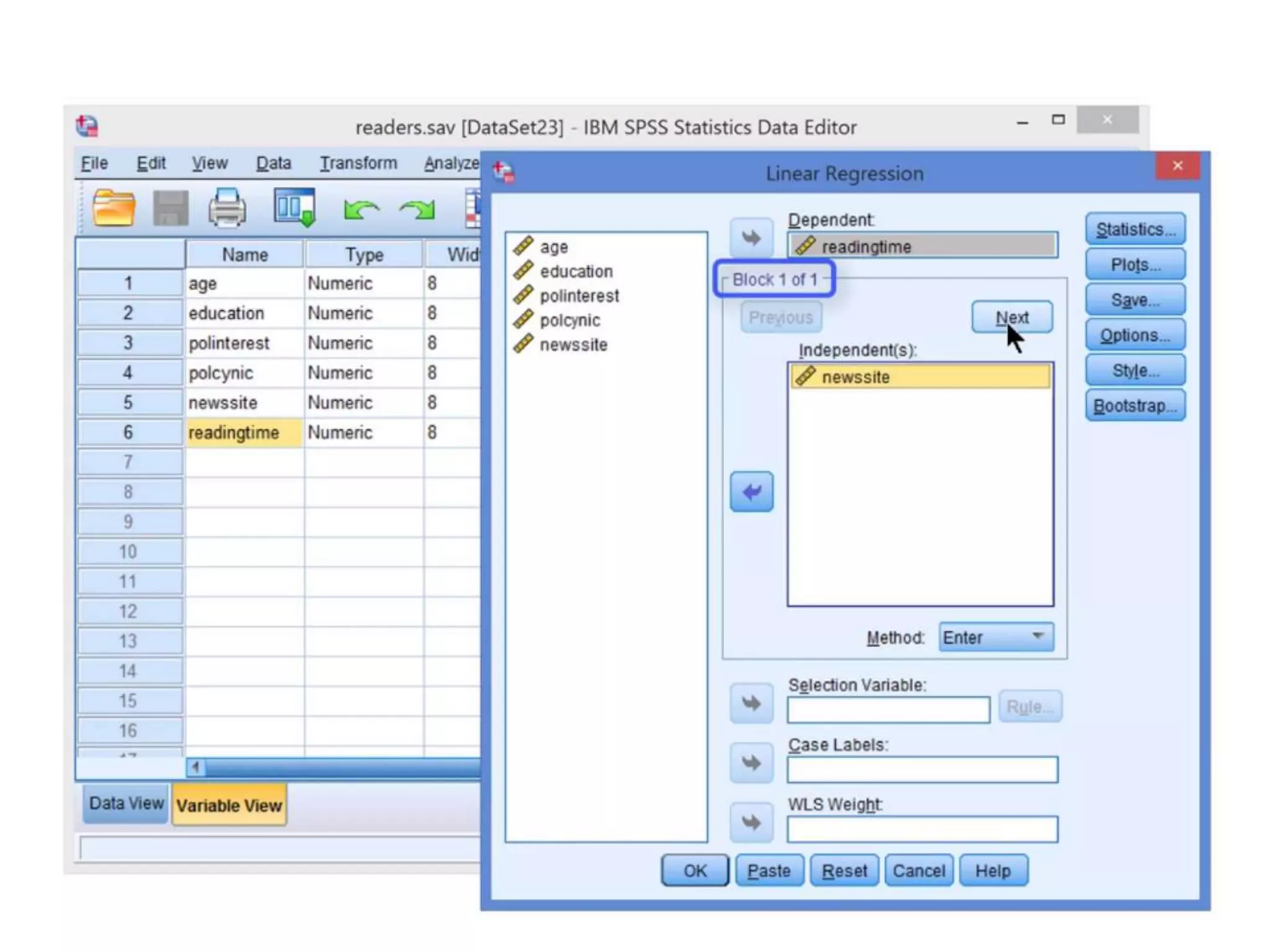Open the Analyze menu
This screenshot has width=1270, height=952.
(451, 163)
